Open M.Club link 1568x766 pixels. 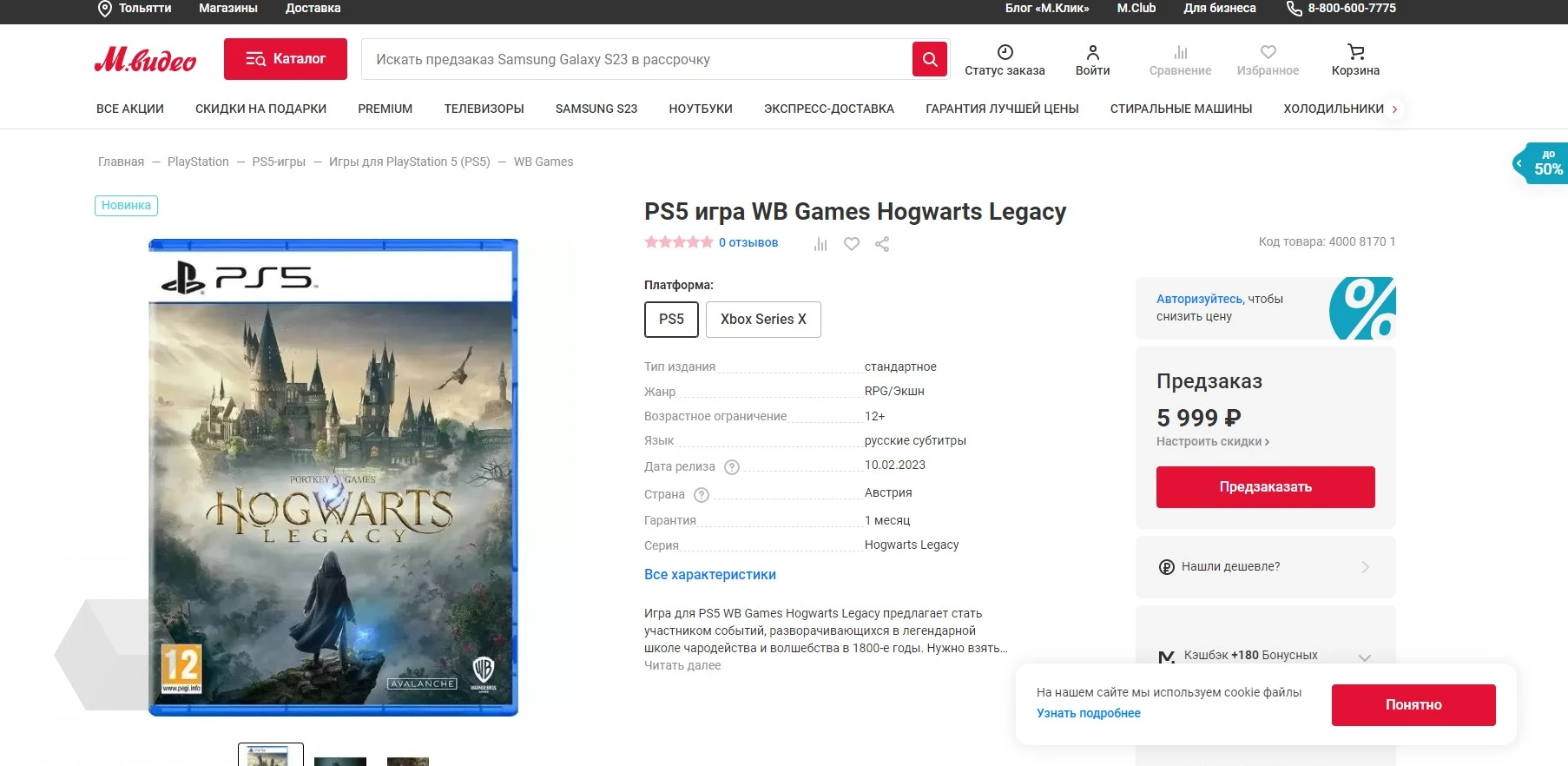pos(1136,8)
